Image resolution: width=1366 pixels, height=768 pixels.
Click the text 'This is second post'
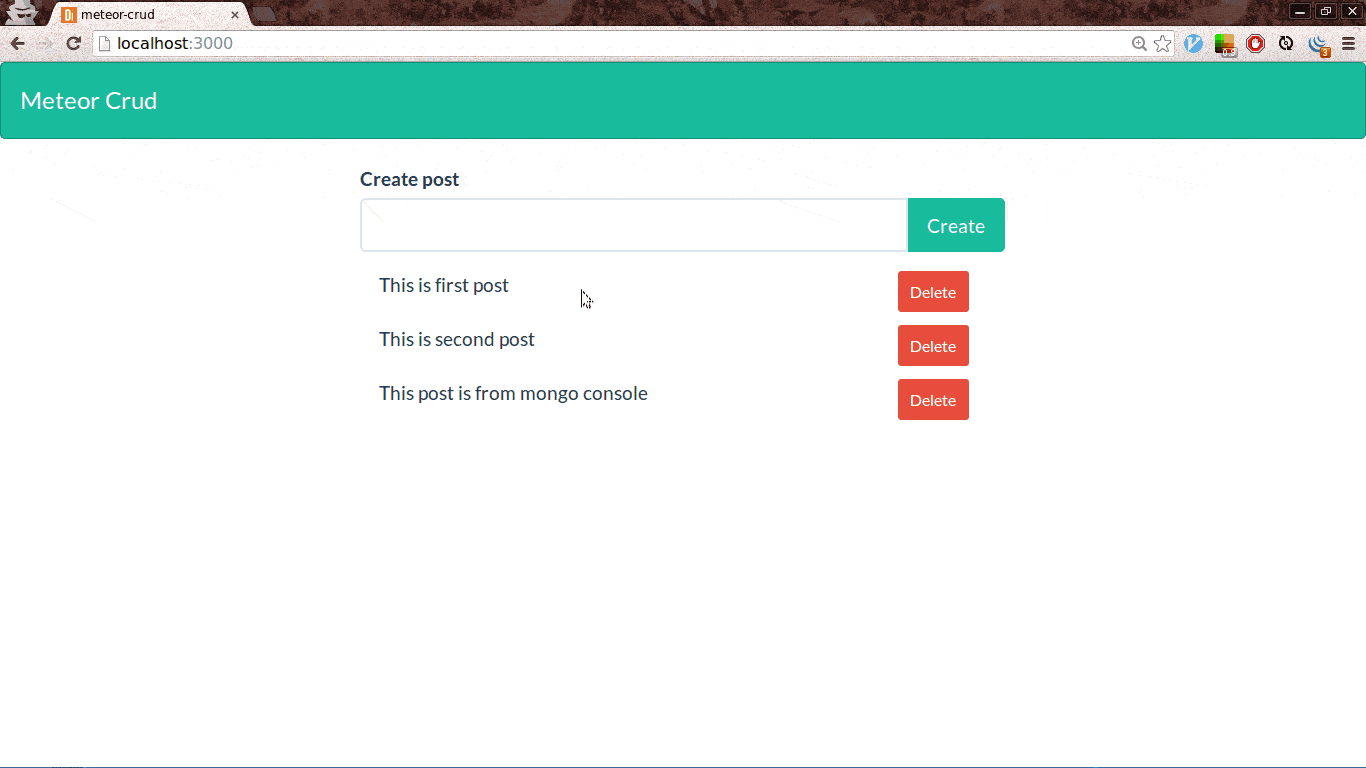(x=457, y=339)
